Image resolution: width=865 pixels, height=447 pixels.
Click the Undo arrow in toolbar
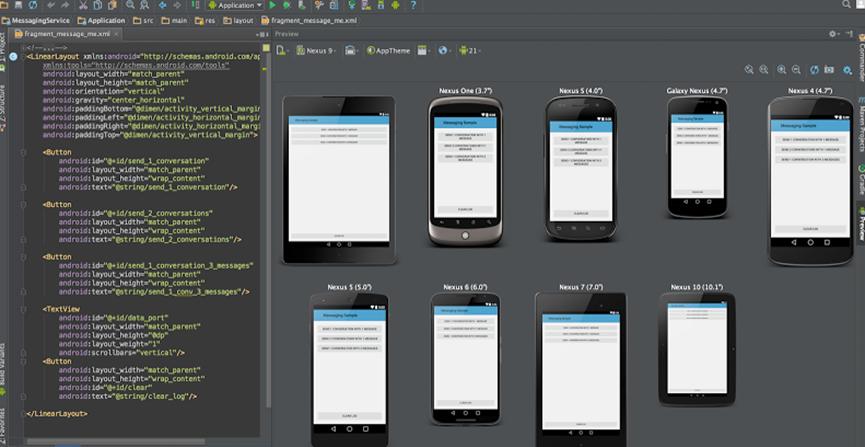(x=50, y=5)
